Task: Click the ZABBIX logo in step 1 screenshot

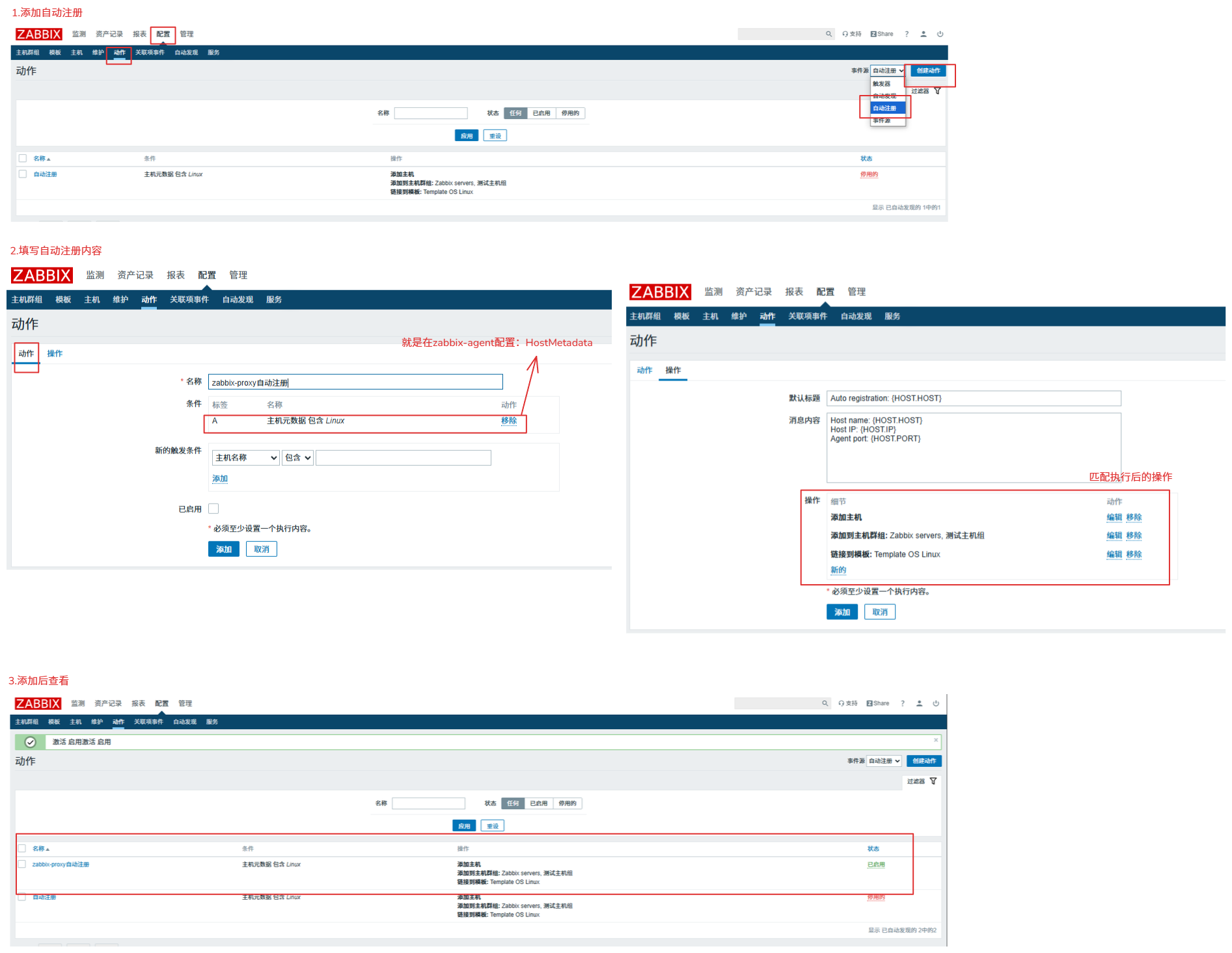Action: (39, 34)
